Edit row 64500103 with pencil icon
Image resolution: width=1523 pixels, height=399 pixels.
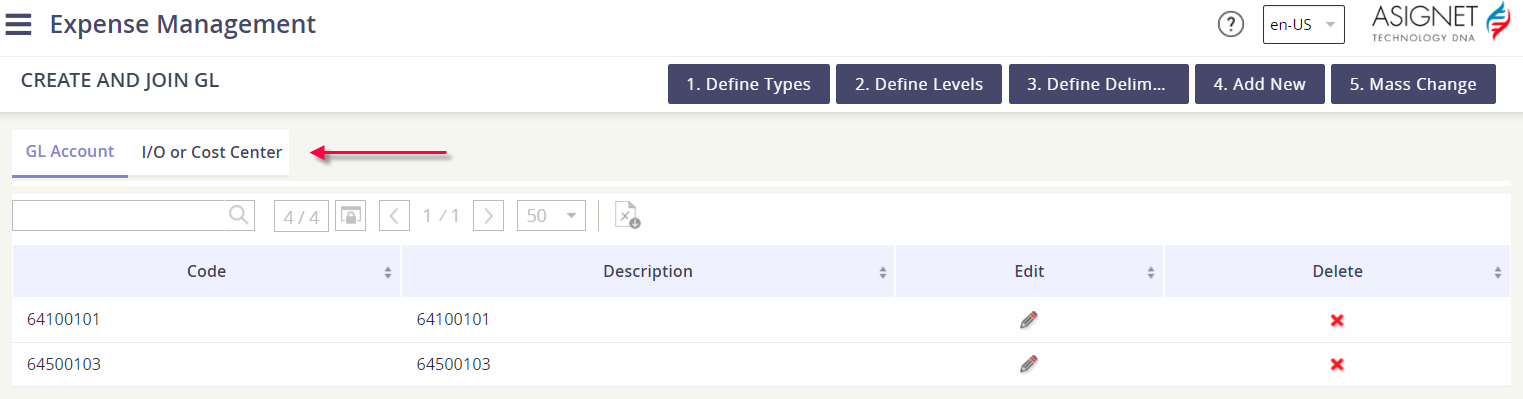[x=1029, y=364]
